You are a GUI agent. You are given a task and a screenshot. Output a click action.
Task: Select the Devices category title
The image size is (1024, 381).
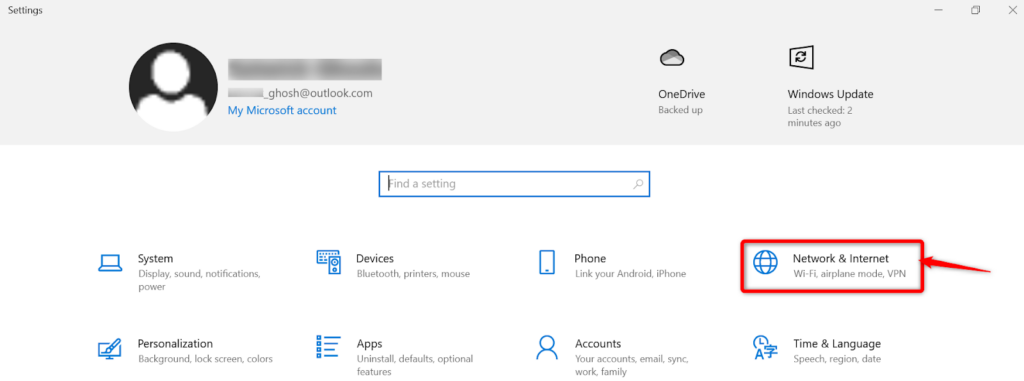point(375,258)
